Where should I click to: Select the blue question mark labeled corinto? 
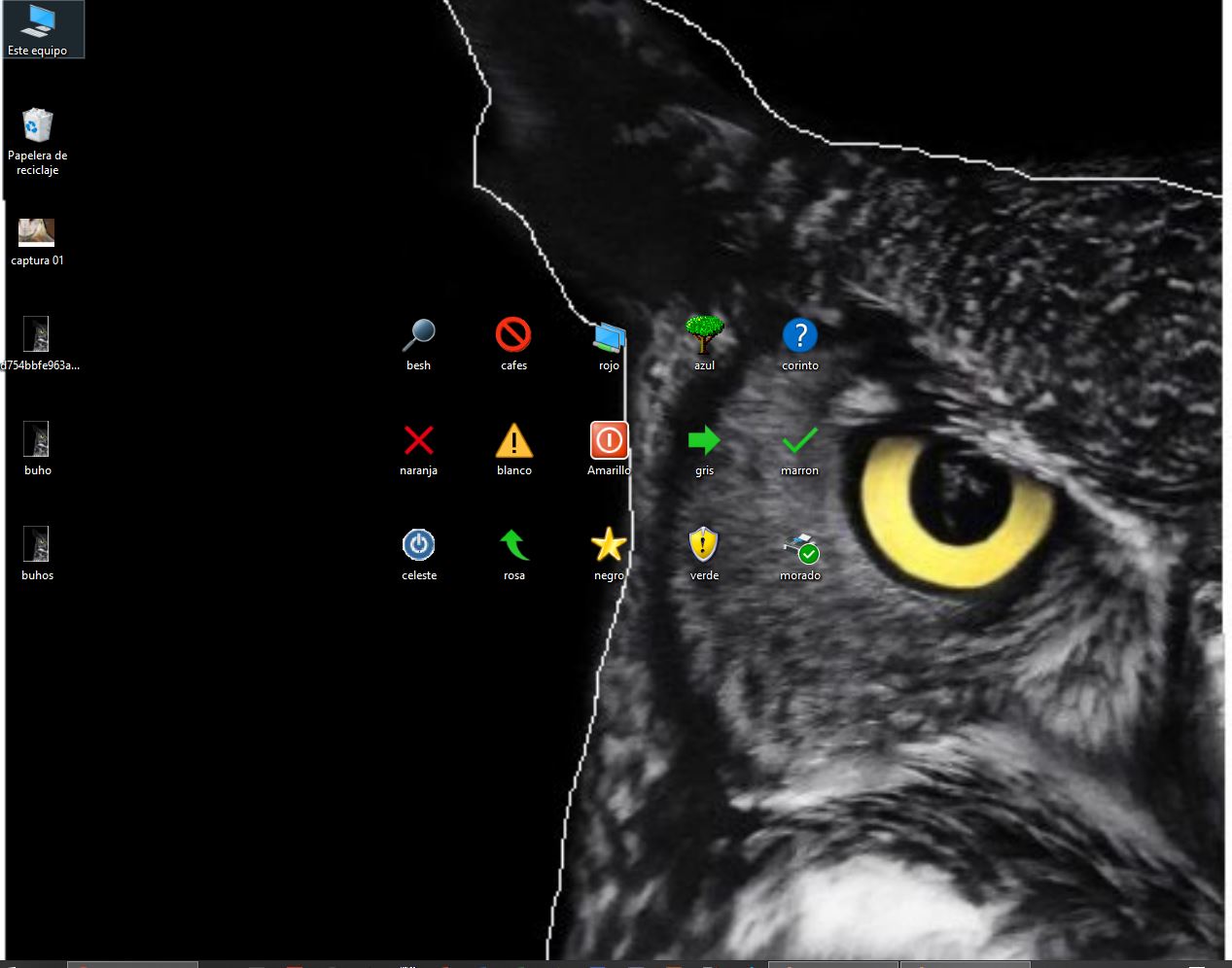pos(799,335)
